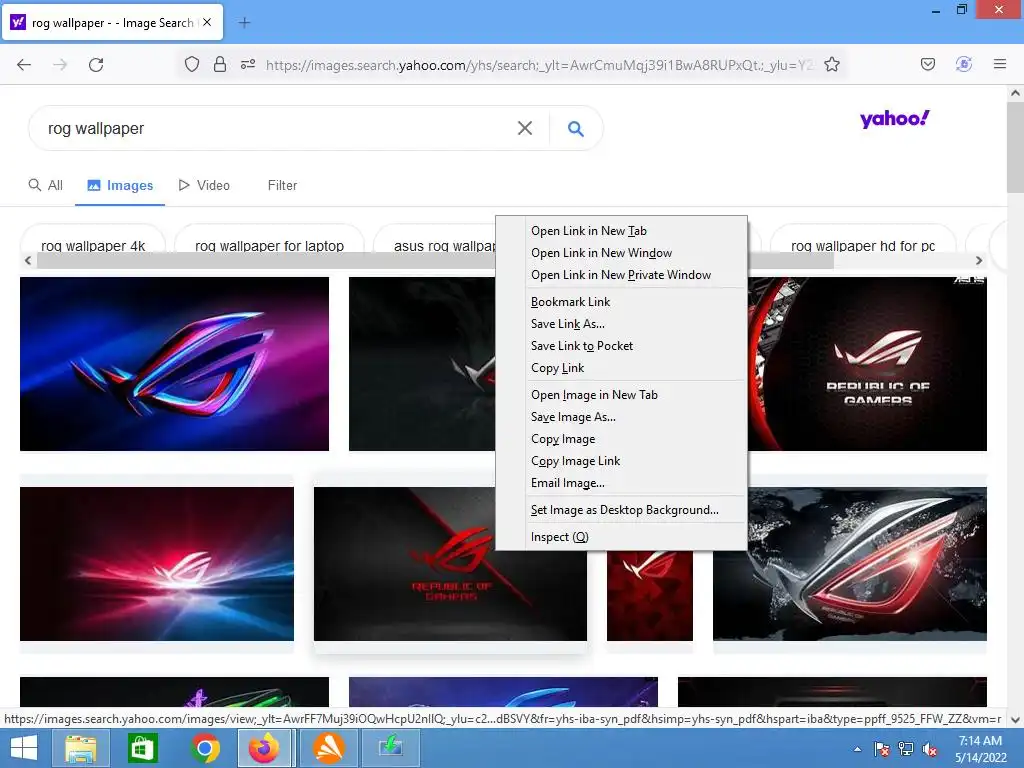This screenshot has width=1024, height=768.
Task: Open the blue and purple ROG logo thumbnail
Action: coord(174,364)
